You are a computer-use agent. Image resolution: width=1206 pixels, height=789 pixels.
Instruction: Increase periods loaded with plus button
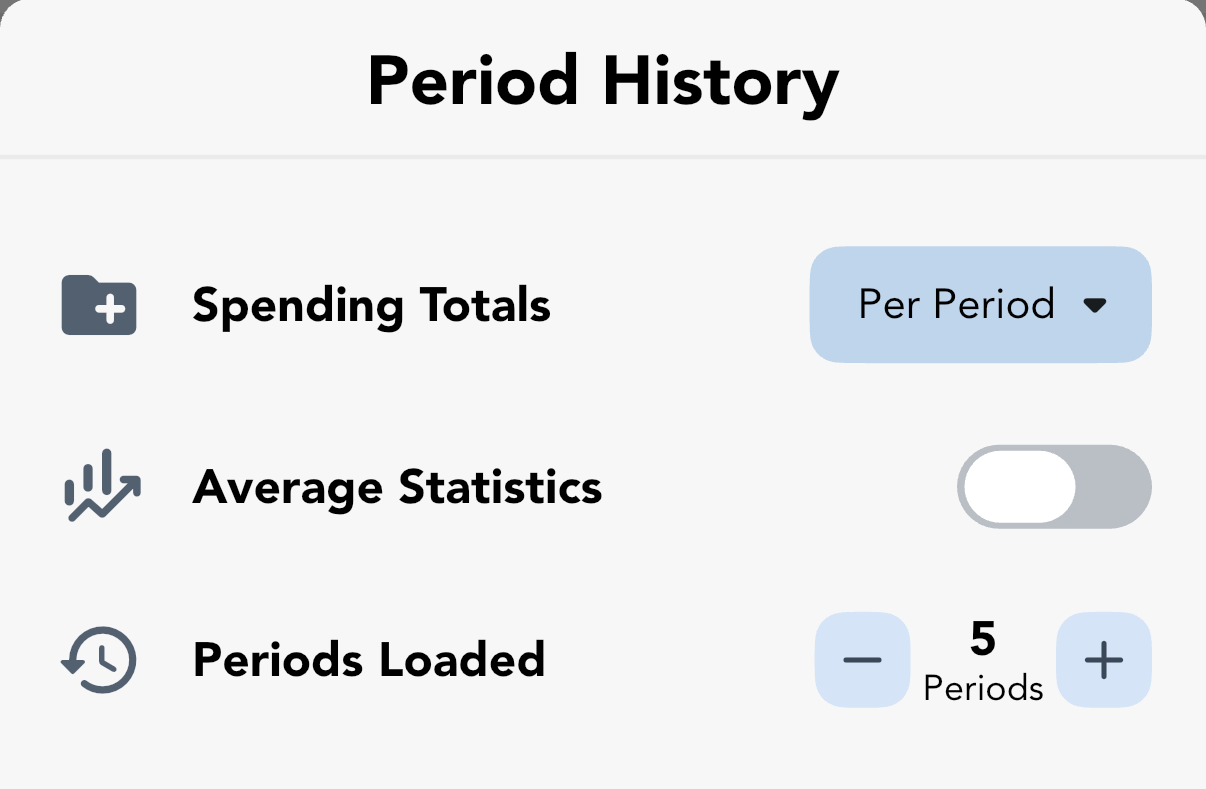tap(1104, 660)
